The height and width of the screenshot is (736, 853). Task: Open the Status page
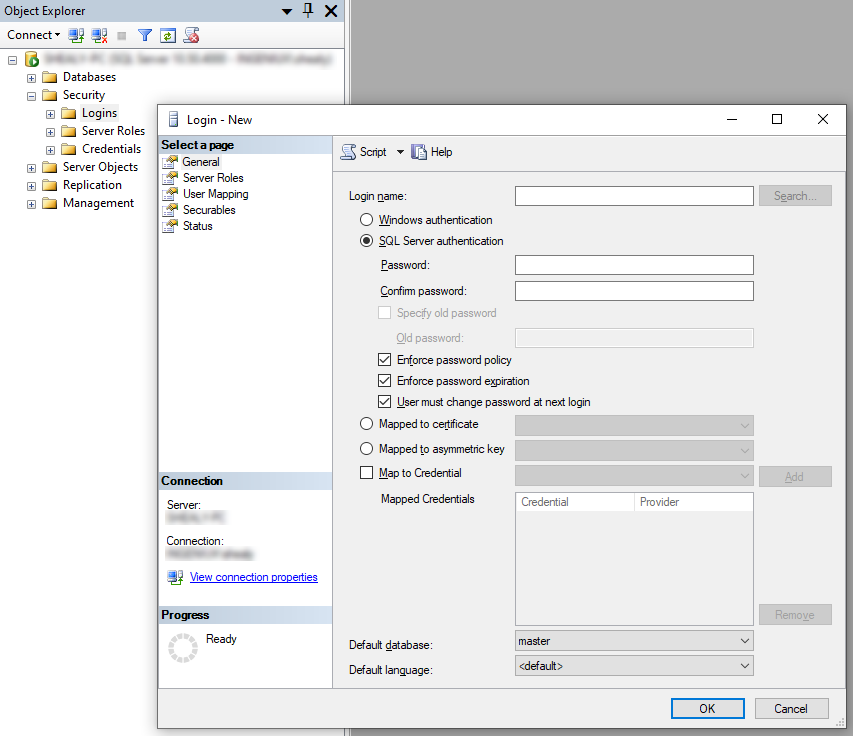197,226
